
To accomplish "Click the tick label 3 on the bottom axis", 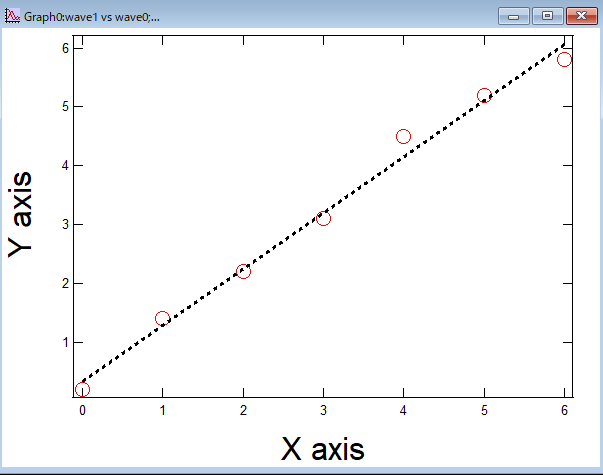I will coord(323,409).
